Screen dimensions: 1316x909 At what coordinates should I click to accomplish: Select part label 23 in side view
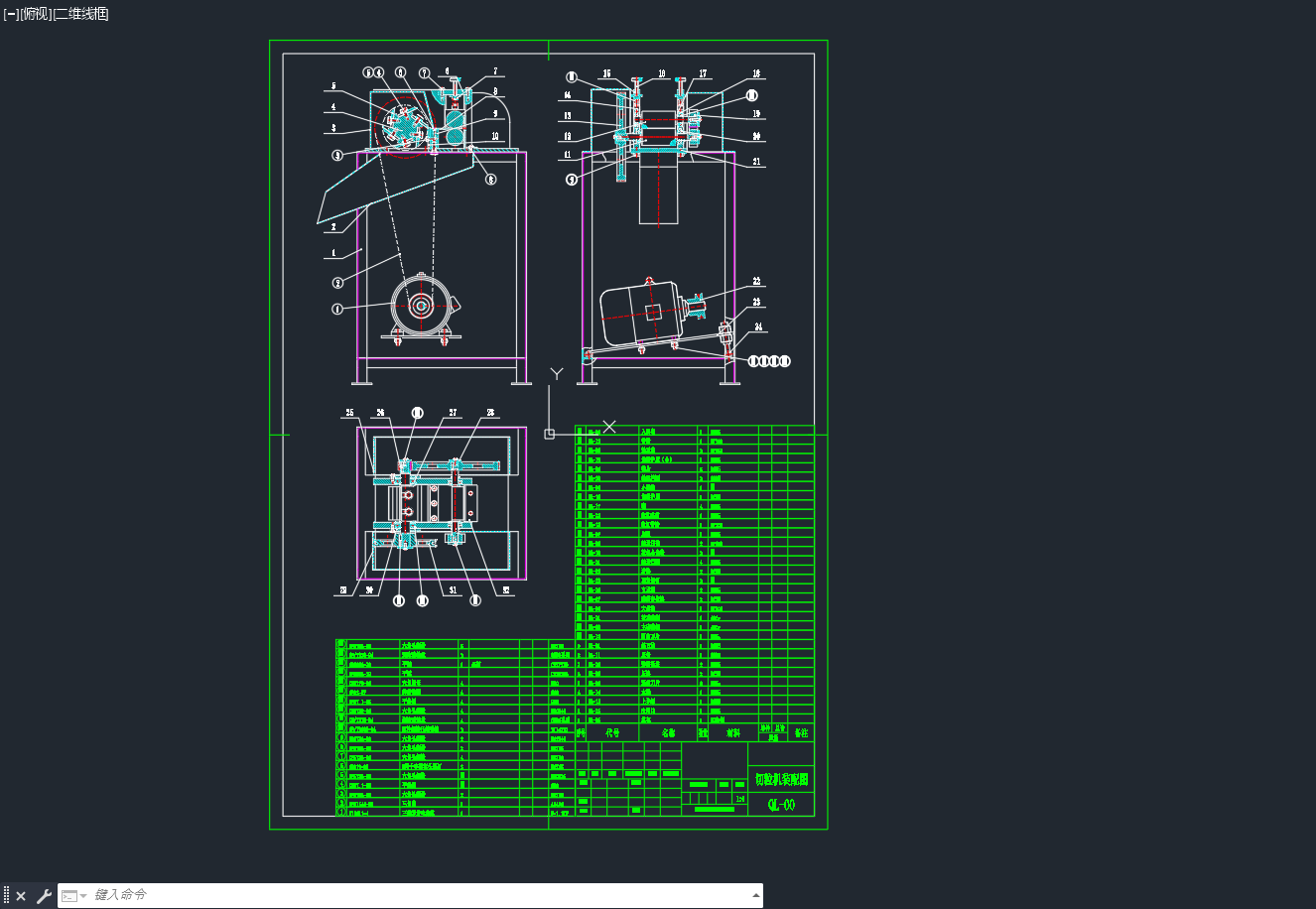tap(756, 303)
